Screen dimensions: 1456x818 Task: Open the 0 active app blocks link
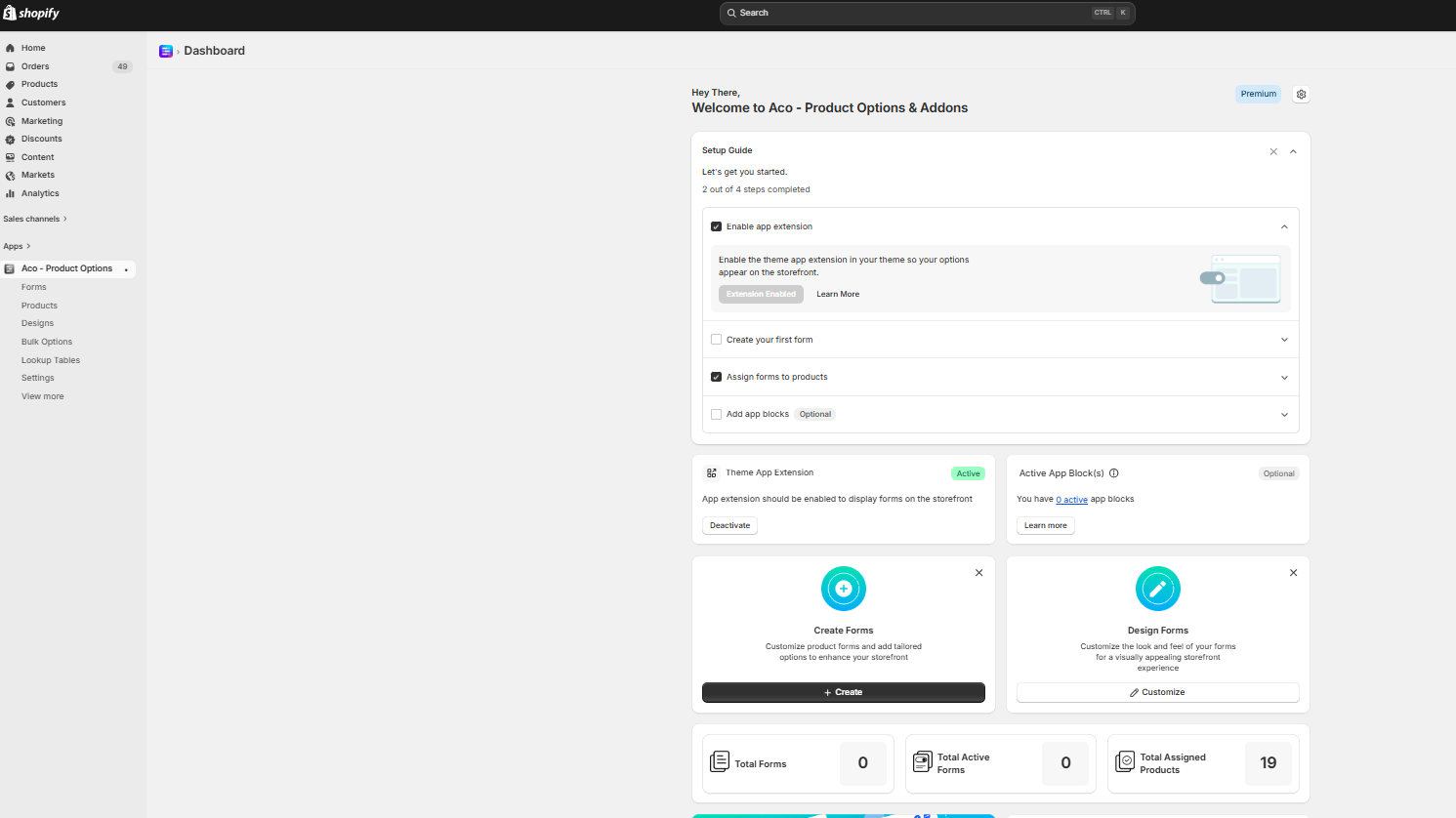click(1071, 500)
